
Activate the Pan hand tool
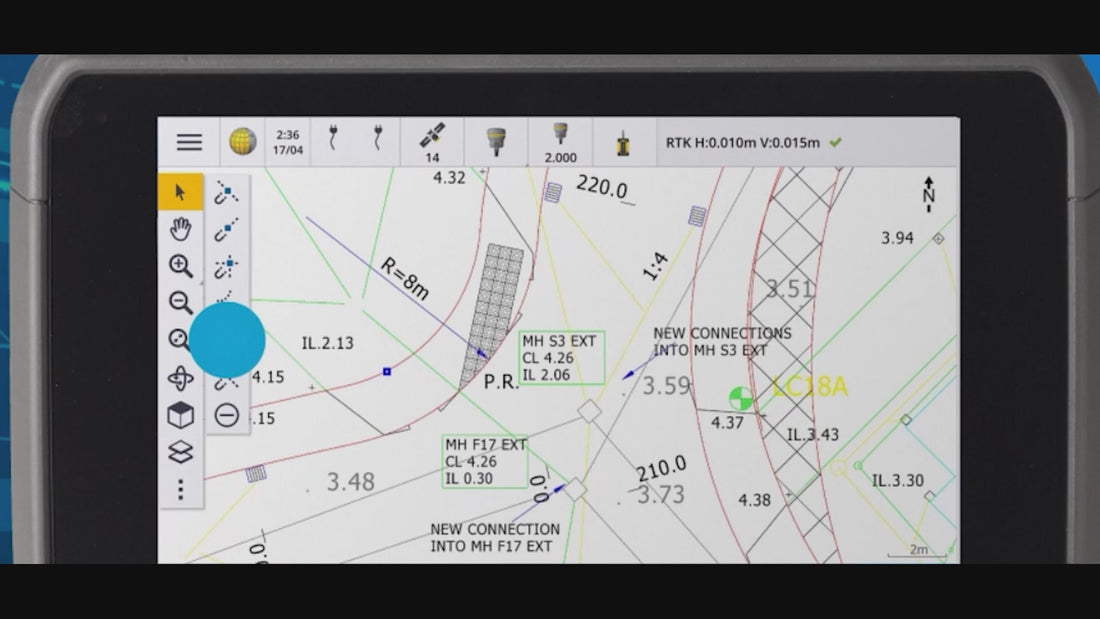coord(180,229)
